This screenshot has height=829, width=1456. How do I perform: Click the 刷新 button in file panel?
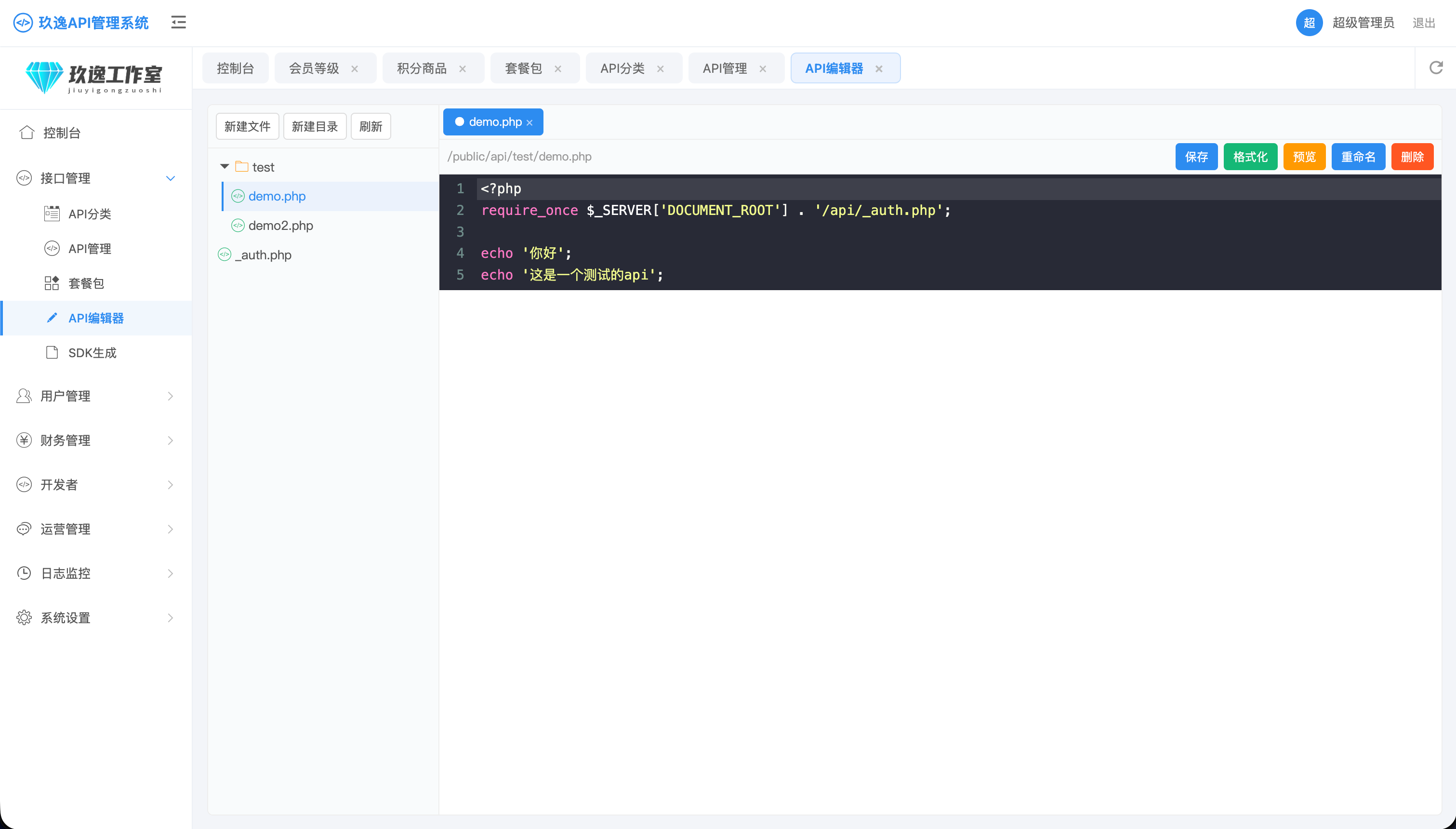tap(371, 126)
